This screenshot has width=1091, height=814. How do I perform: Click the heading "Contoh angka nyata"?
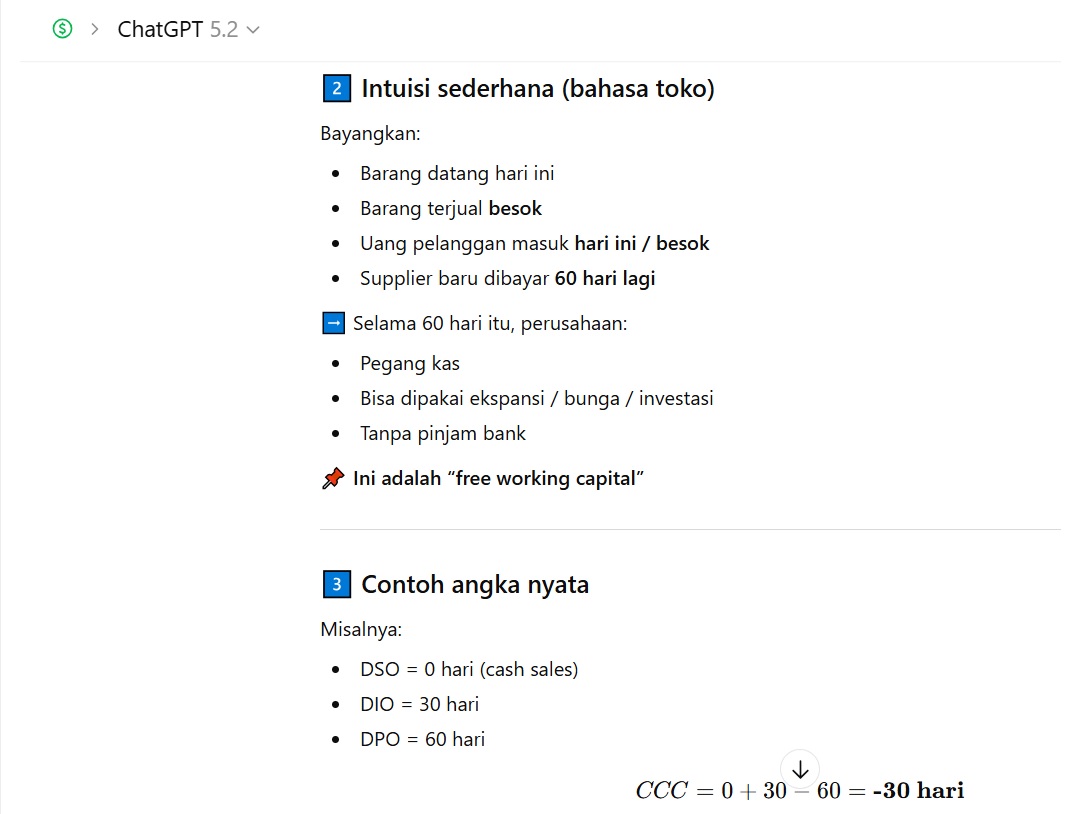pyautogui.click(x=474, y=584)
